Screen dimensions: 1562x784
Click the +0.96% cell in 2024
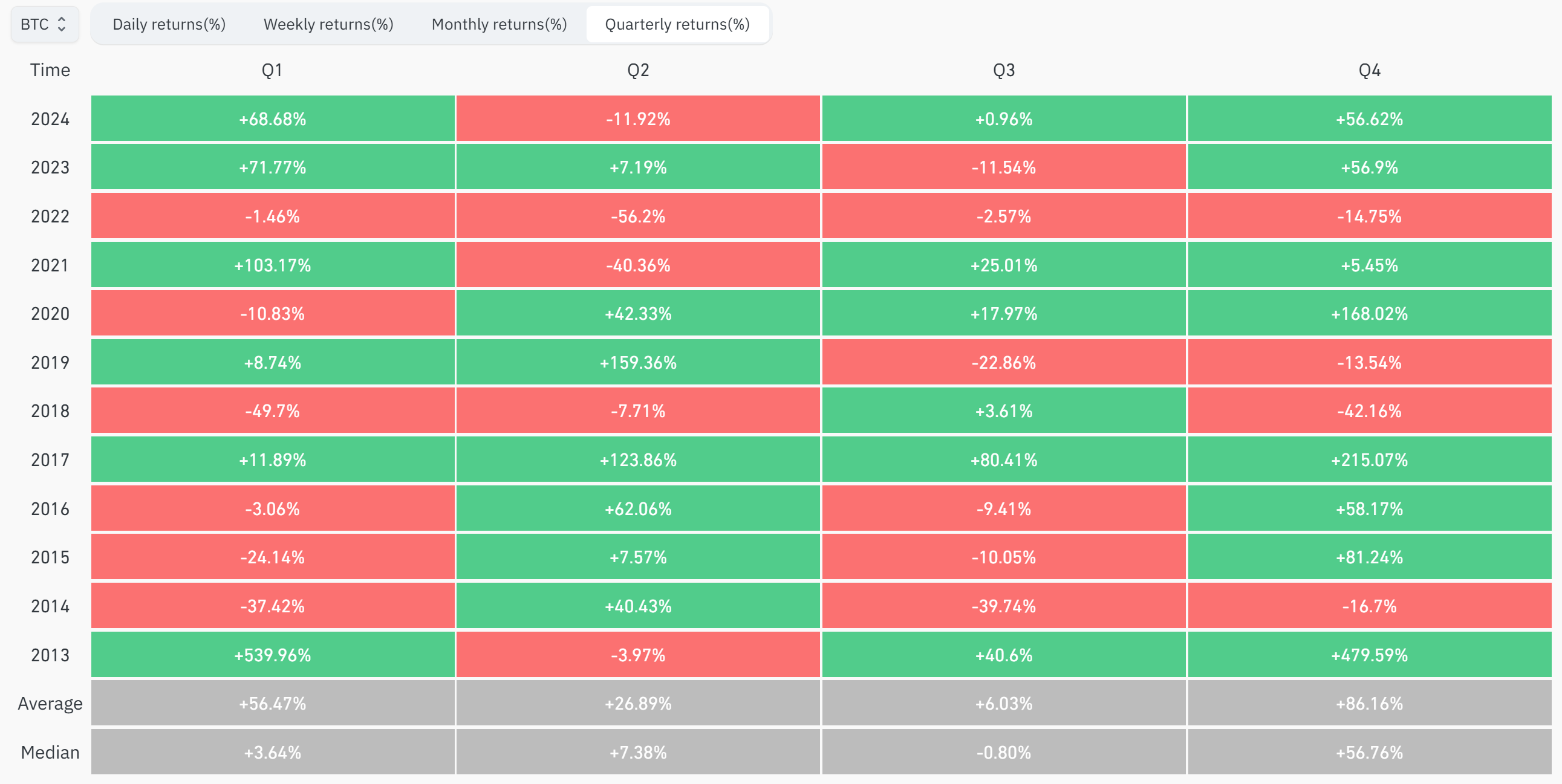(1003, 119)
